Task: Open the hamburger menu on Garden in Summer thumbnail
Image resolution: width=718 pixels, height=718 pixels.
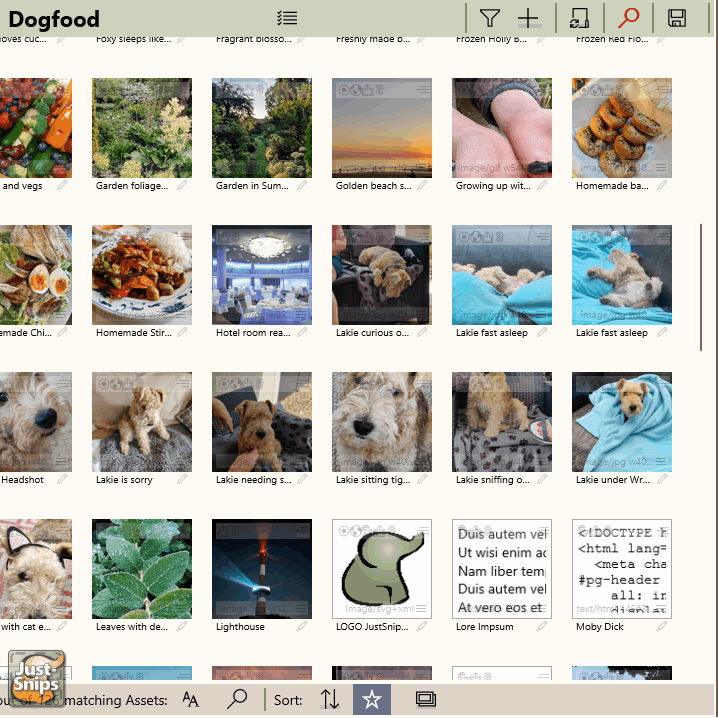Action: click(303, 90)
